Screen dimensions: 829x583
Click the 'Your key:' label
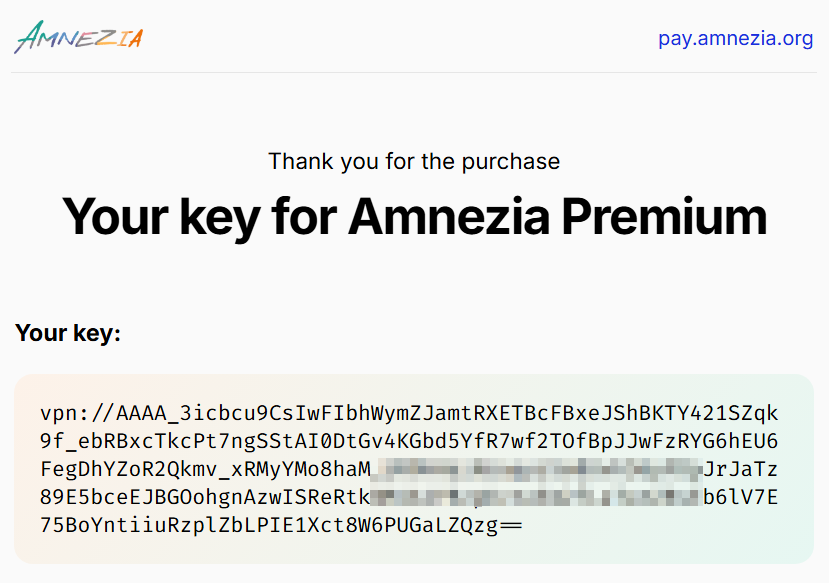click(x=68, y=333)
